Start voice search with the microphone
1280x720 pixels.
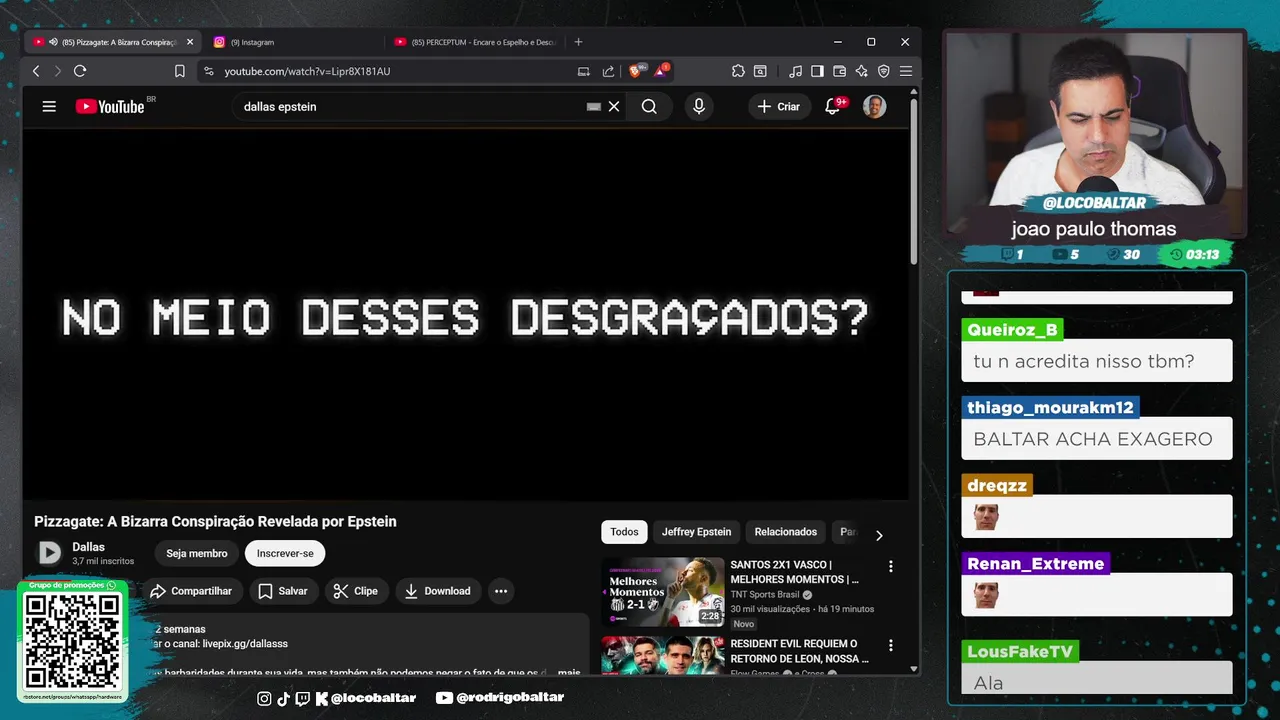[699, 106]
